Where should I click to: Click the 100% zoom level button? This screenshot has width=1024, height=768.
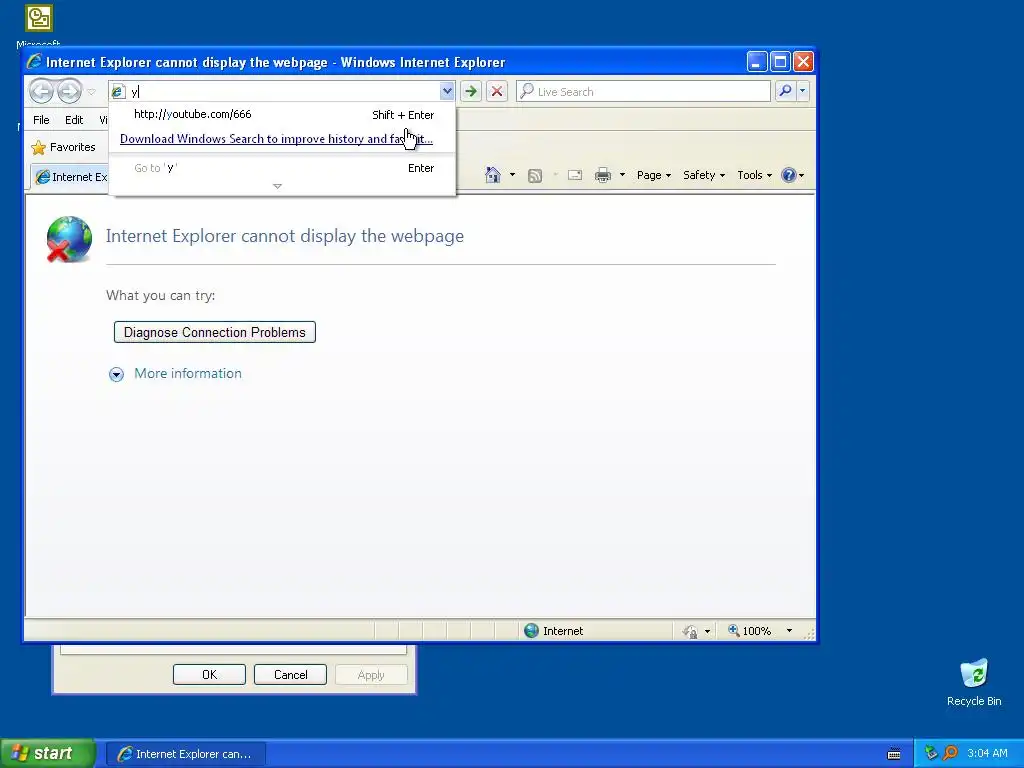(749, 631)
